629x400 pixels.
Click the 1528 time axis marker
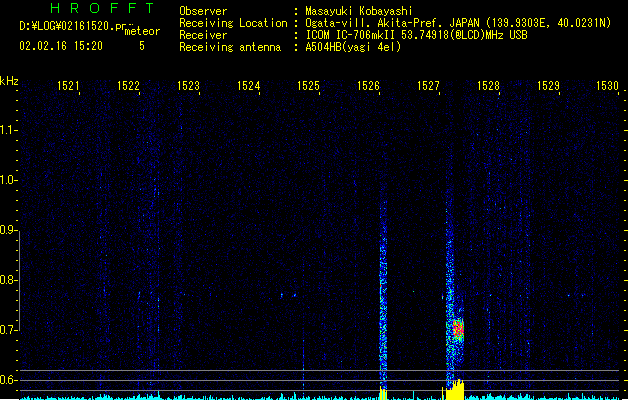pyautogui.click(x=488, y=86)
